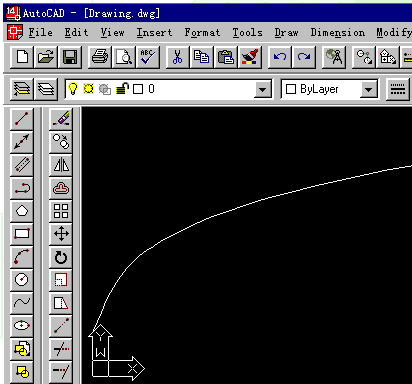Open the Tools menu
This screenshot has width=412, height=384.
247,32
